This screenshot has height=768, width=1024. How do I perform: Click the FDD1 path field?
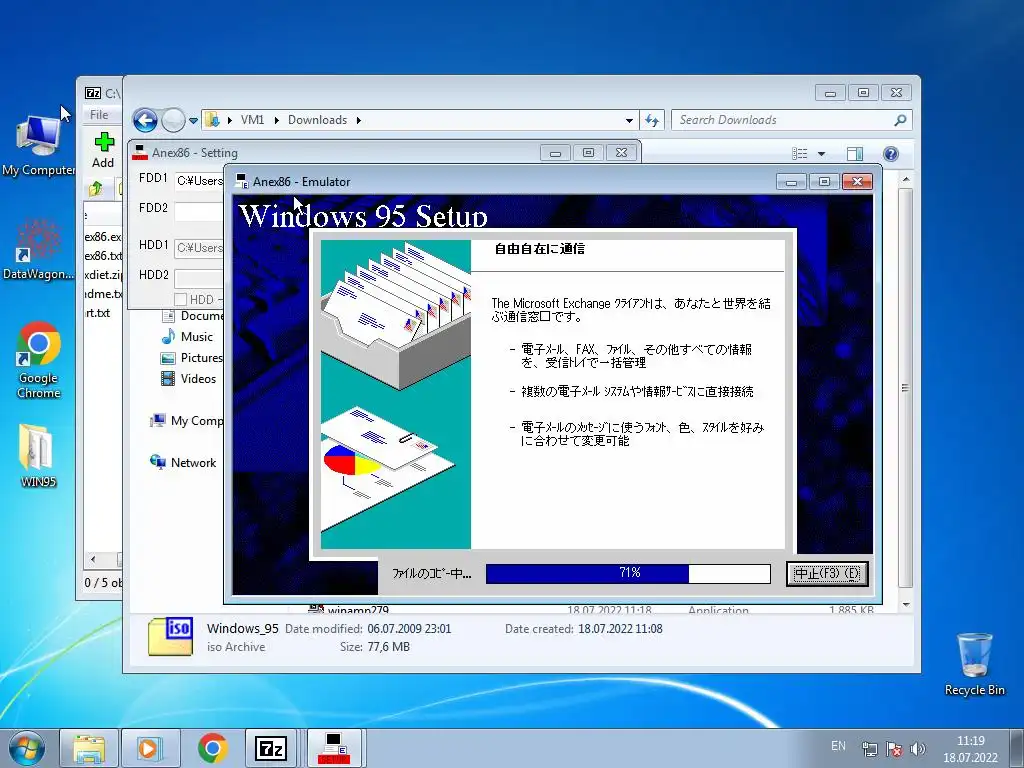pos(199,181)
